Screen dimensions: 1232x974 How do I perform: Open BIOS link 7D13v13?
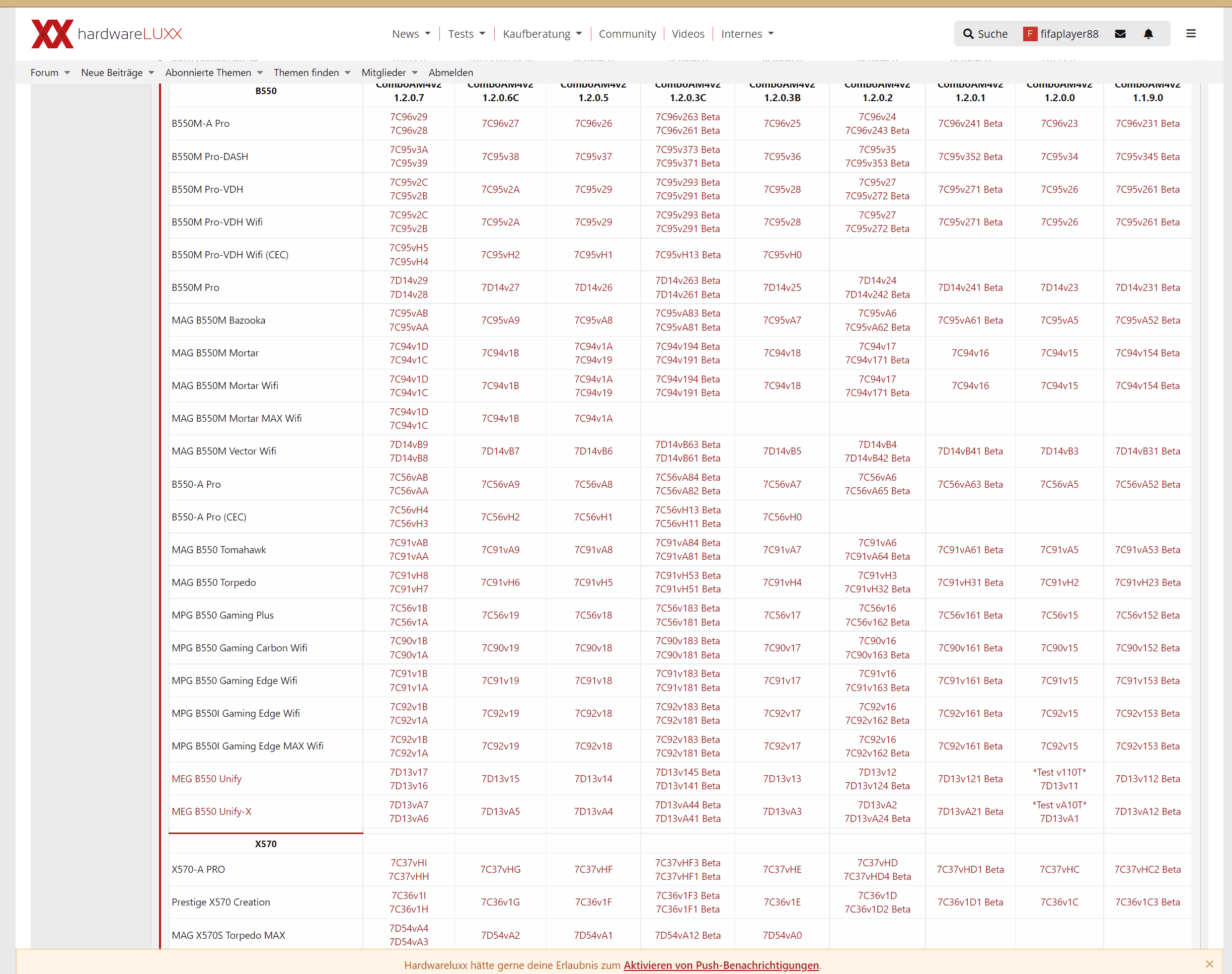tap(782, 779)
